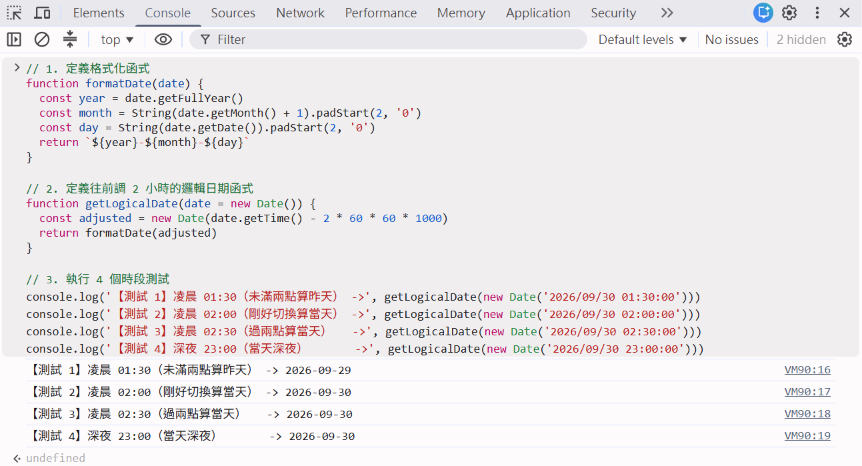This screenshot has height=466, width=862.
Task: Click the '// 1. 定義格式化函式' comment
Action: pos(88,69)
